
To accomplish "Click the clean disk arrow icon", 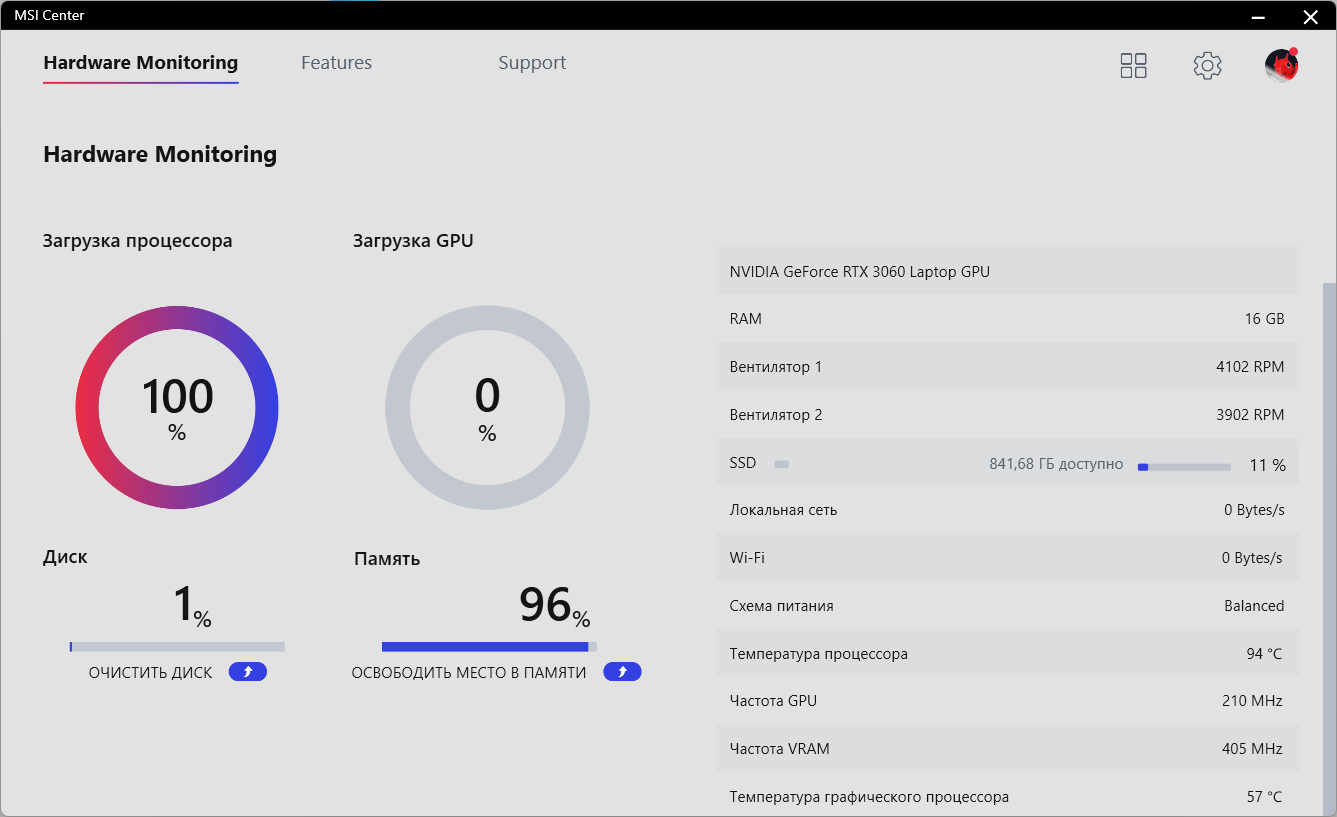I will click(247, 672).
